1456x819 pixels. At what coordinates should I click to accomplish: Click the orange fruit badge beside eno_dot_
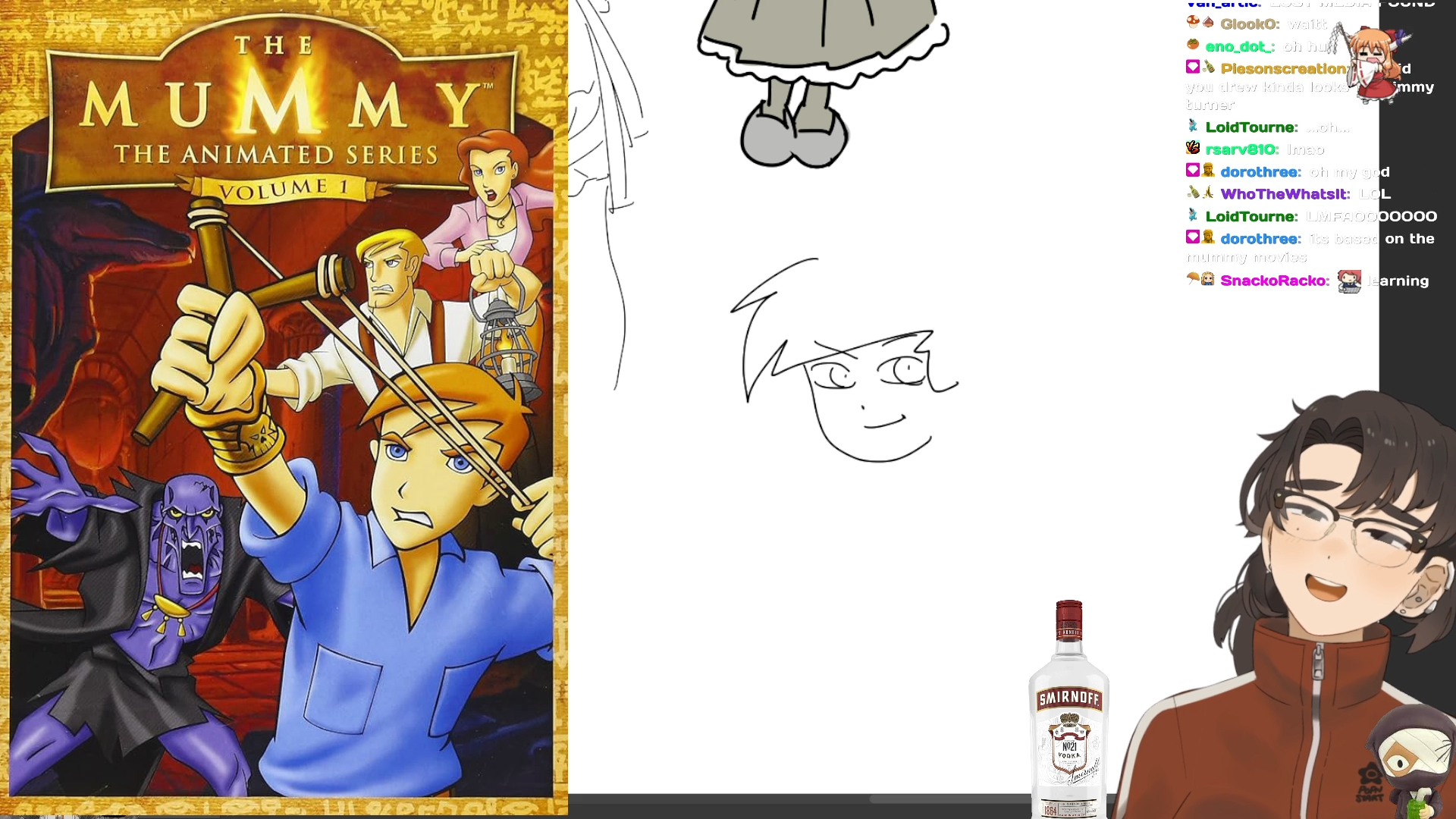point(1193,45)
